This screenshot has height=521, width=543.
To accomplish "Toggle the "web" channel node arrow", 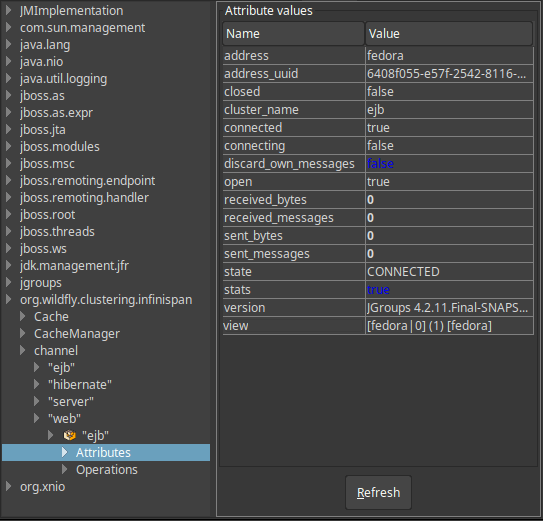I will click(37, 418).
